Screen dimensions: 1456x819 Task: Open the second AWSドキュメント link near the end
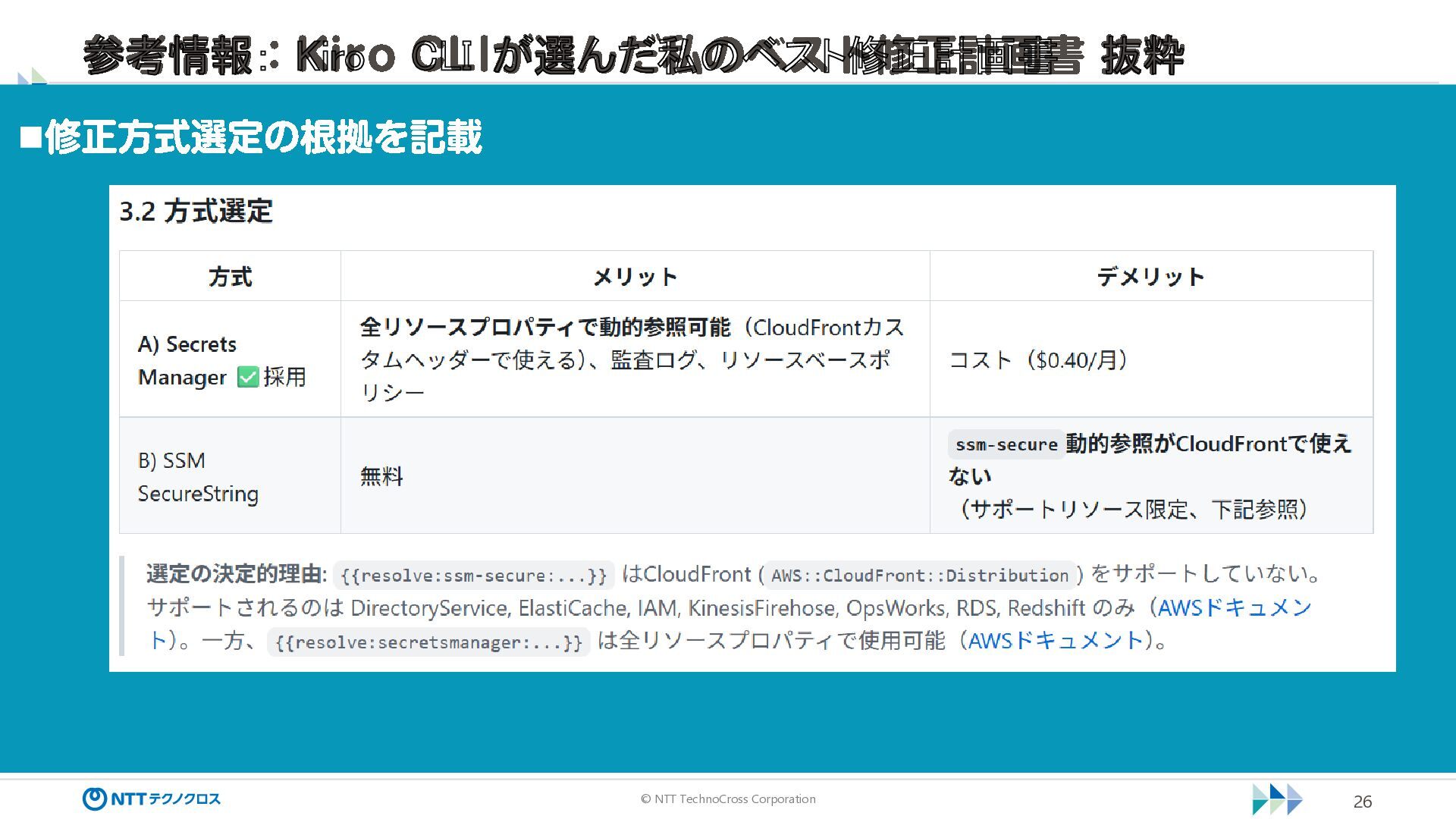pyautogui.click(x=1056, y=641)
